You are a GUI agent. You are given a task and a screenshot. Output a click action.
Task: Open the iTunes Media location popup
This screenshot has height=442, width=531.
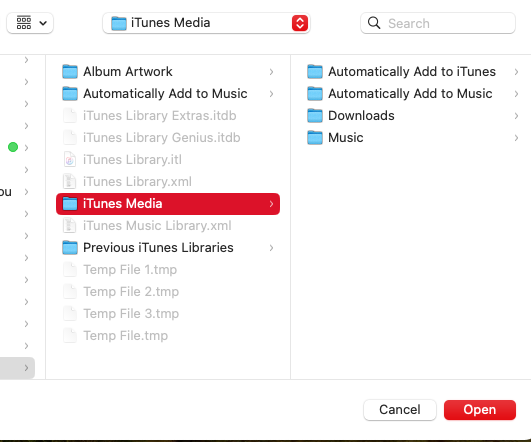[x=206, y=23]
